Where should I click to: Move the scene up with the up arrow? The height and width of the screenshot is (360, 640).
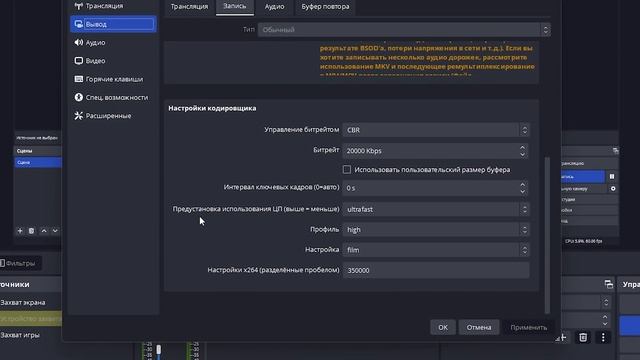[44, 231]
